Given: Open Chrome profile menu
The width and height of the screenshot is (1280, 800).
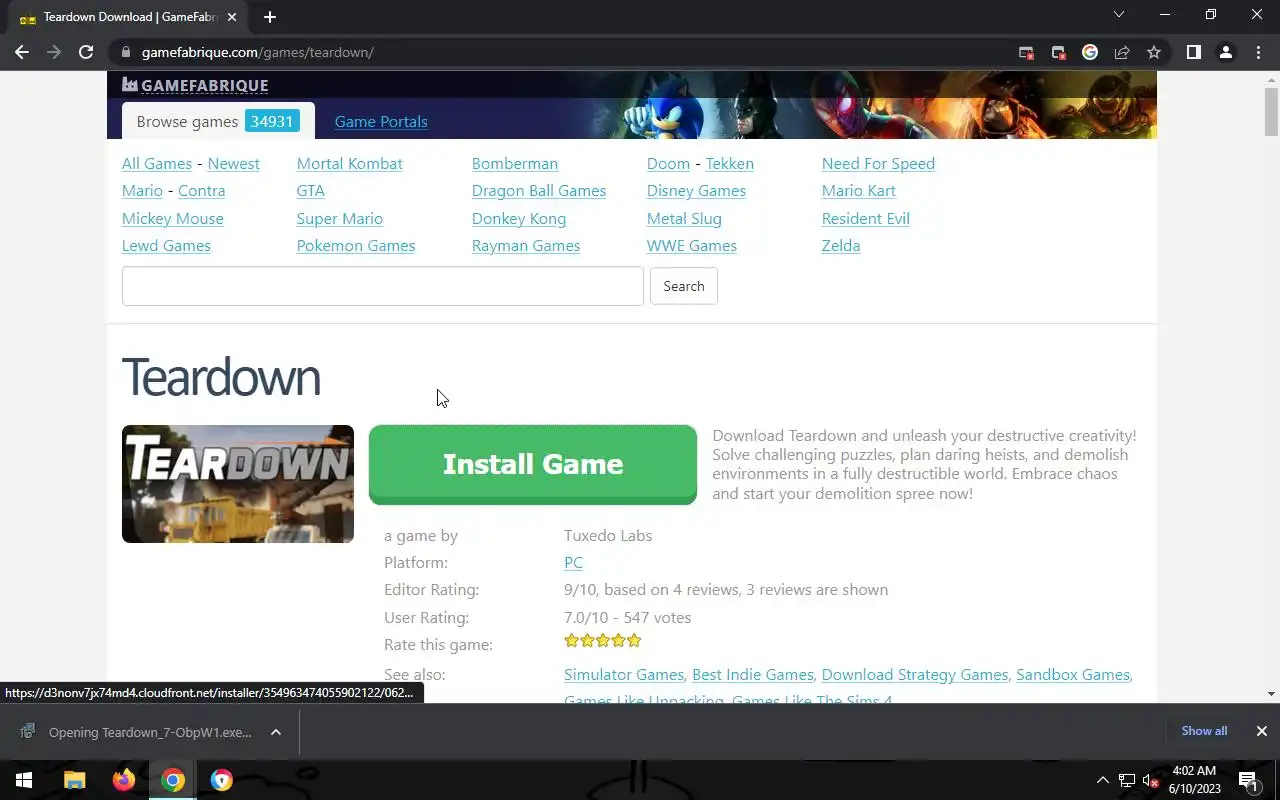Looking at the screenshot, I should [x=1226, y=52].
